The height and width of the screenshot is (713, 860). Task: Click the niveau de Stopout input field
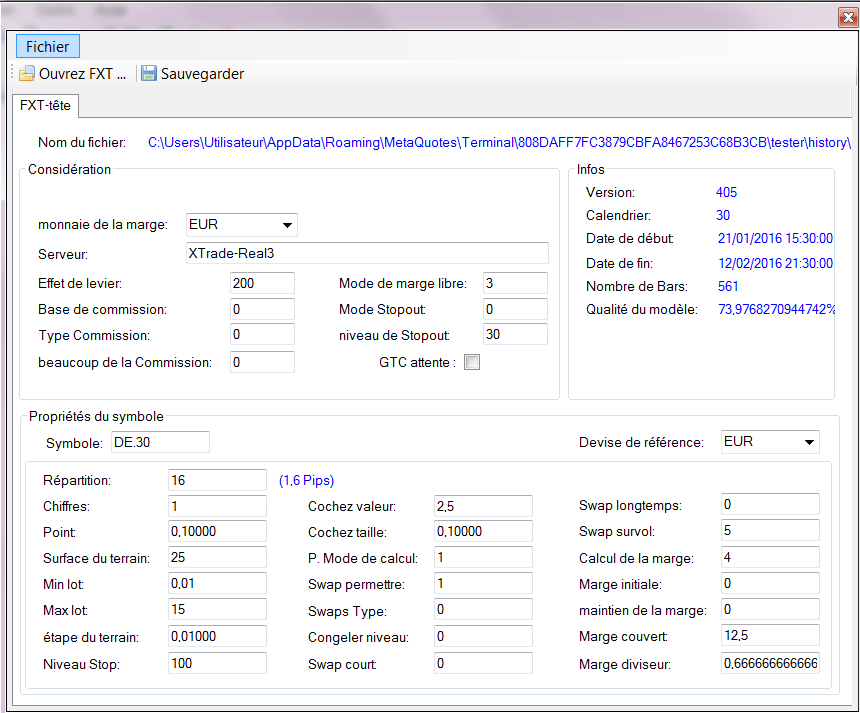516,335
